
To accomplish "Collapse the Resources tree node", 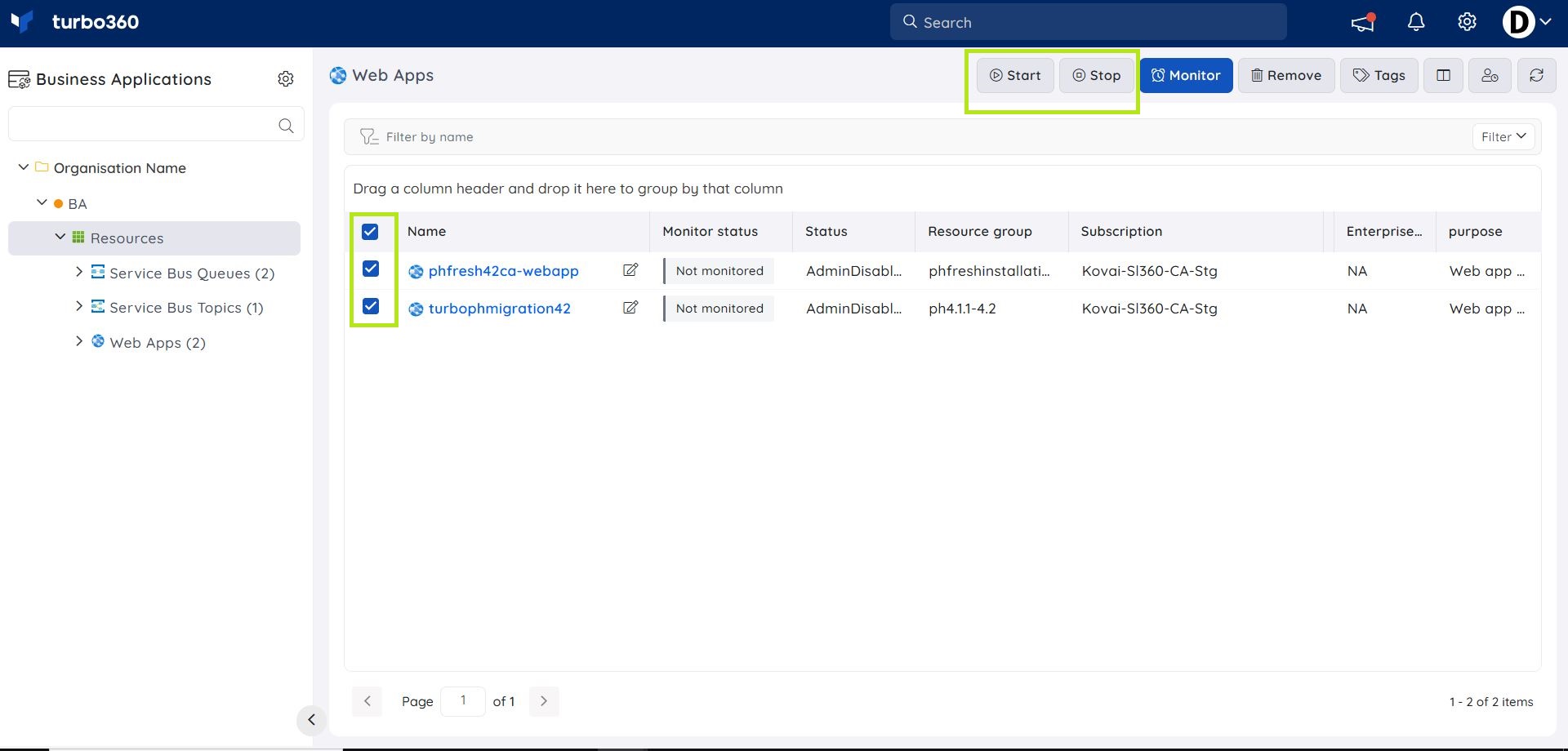I will pos(60,237).
